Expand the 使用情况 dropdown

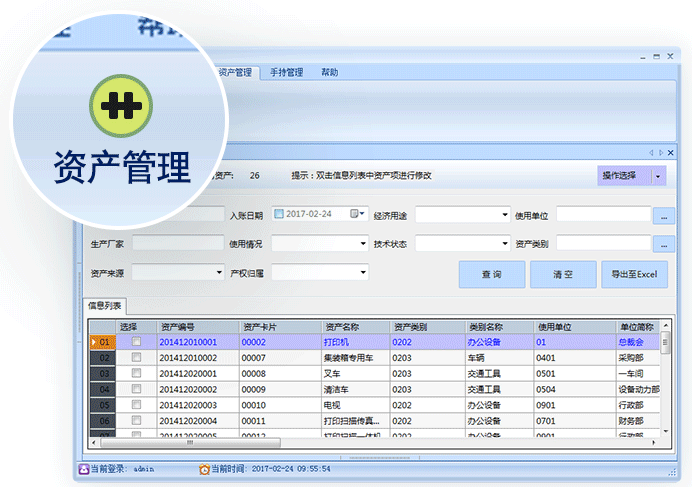(x=363, y=244)
